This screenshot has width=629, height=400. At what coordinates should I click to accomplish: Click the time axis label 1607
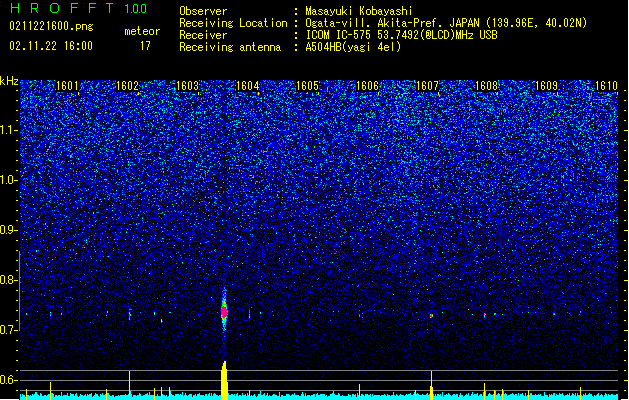tap(428, 85)
